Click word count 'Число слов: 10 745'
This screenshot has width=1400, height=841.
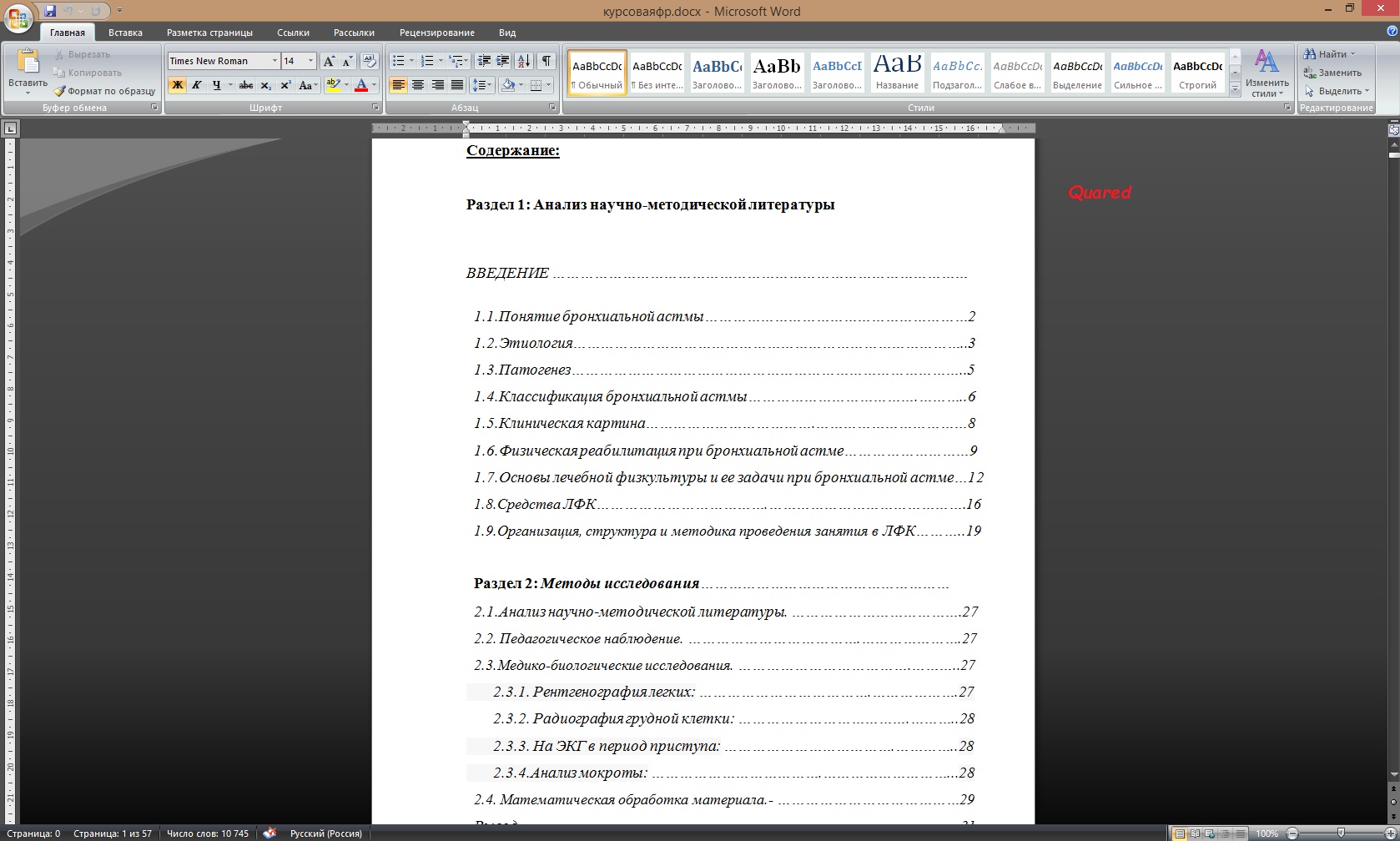[207, 833]
